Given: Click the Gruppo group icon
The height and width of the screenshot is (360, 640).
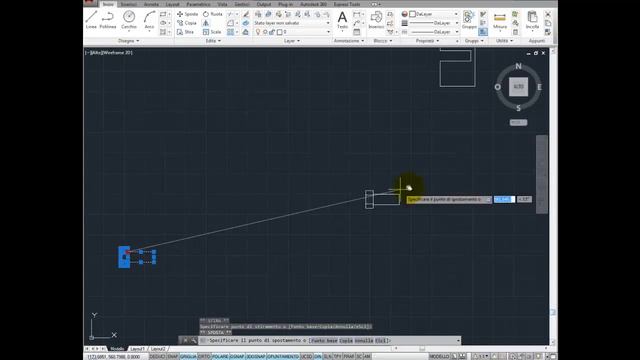Looking at the screenshot, I should (x=469, y=20).
